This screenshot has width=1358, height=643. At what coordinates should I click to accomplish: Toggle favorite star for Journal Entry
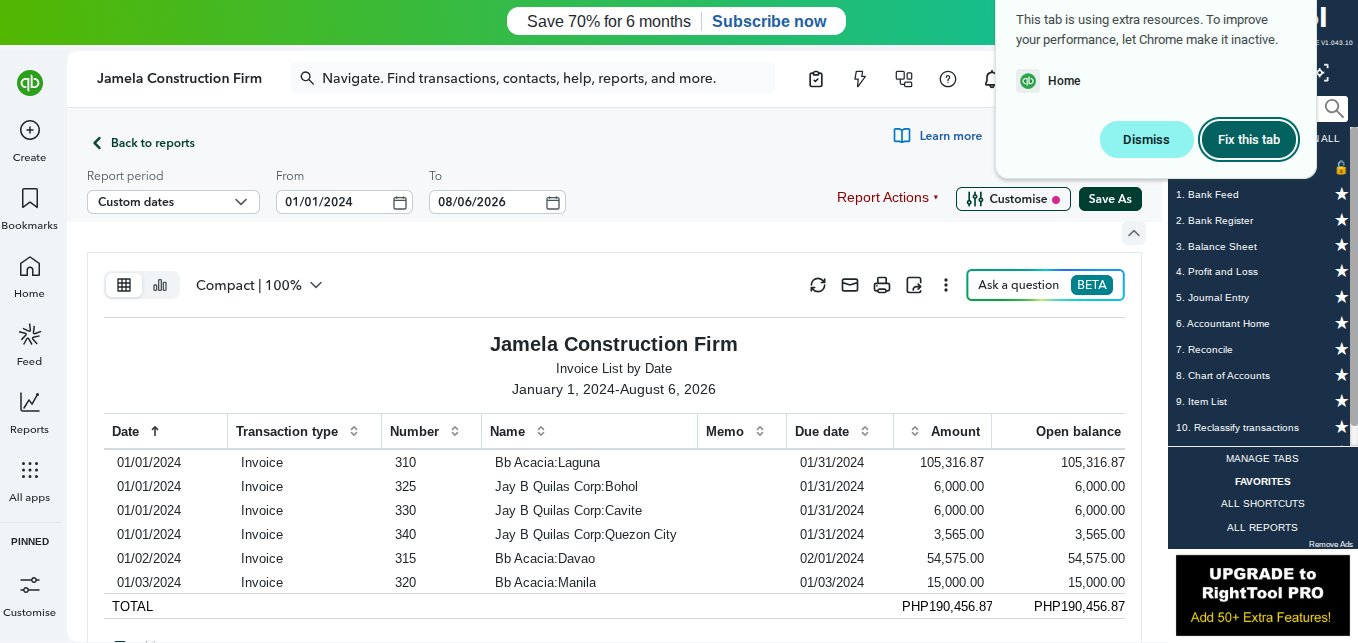point(1341,298)
